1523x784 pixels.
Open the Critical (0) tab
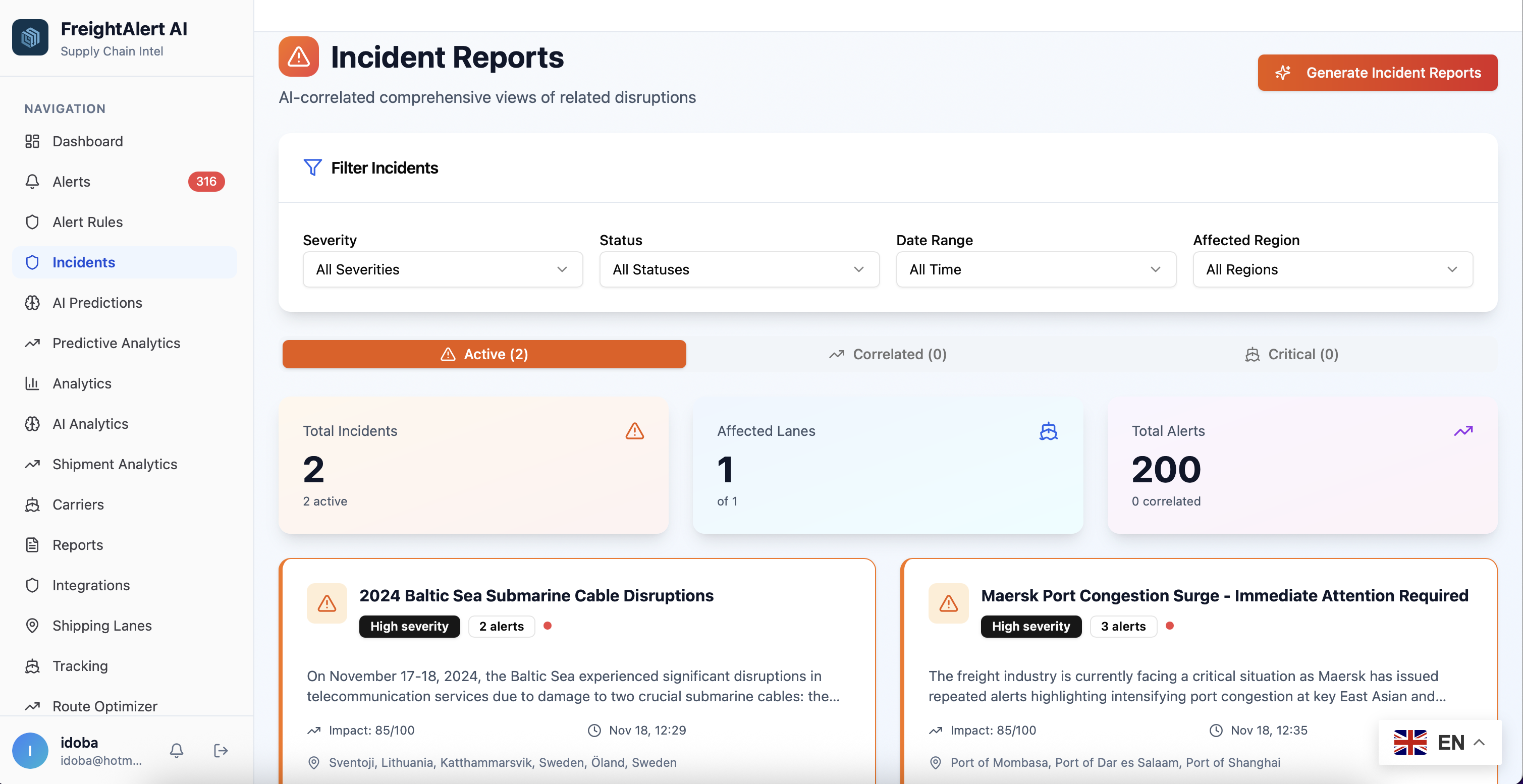click(x=1291, y=354)
